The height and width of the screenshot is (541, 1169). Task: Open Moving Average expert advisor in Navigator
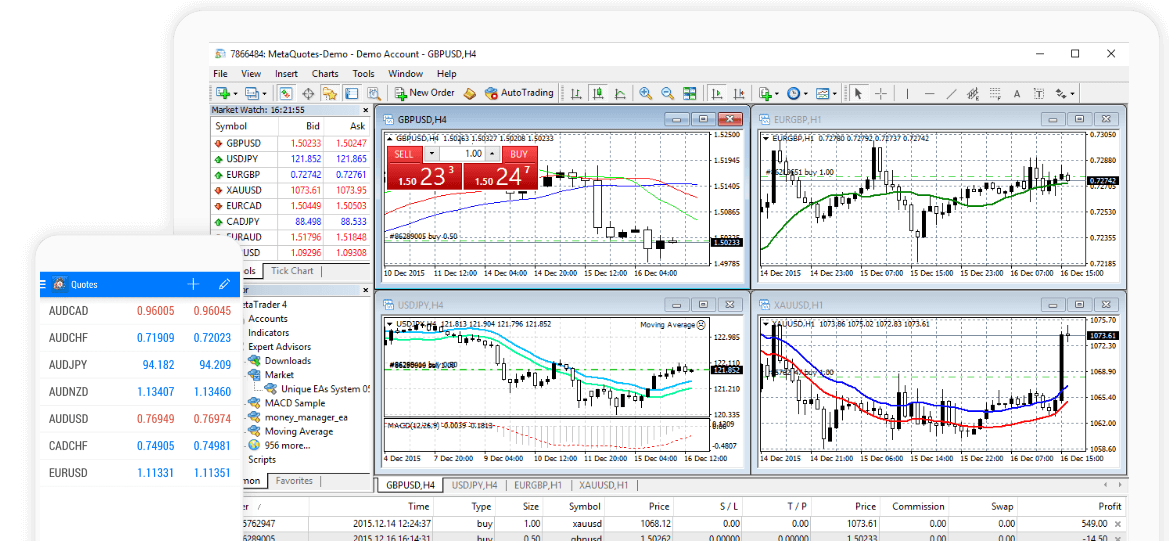click(299, 431)
